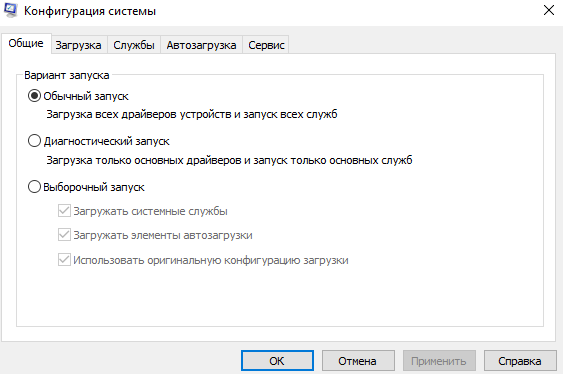
Task: Open help with the Справка button
Action: [520, 361]
